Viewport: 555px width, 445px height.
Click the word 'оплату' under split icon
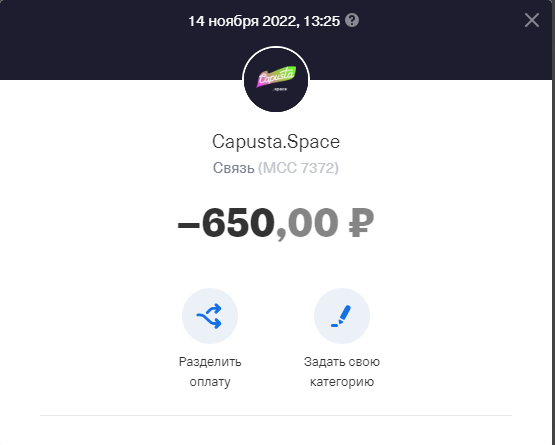[210, 382]
